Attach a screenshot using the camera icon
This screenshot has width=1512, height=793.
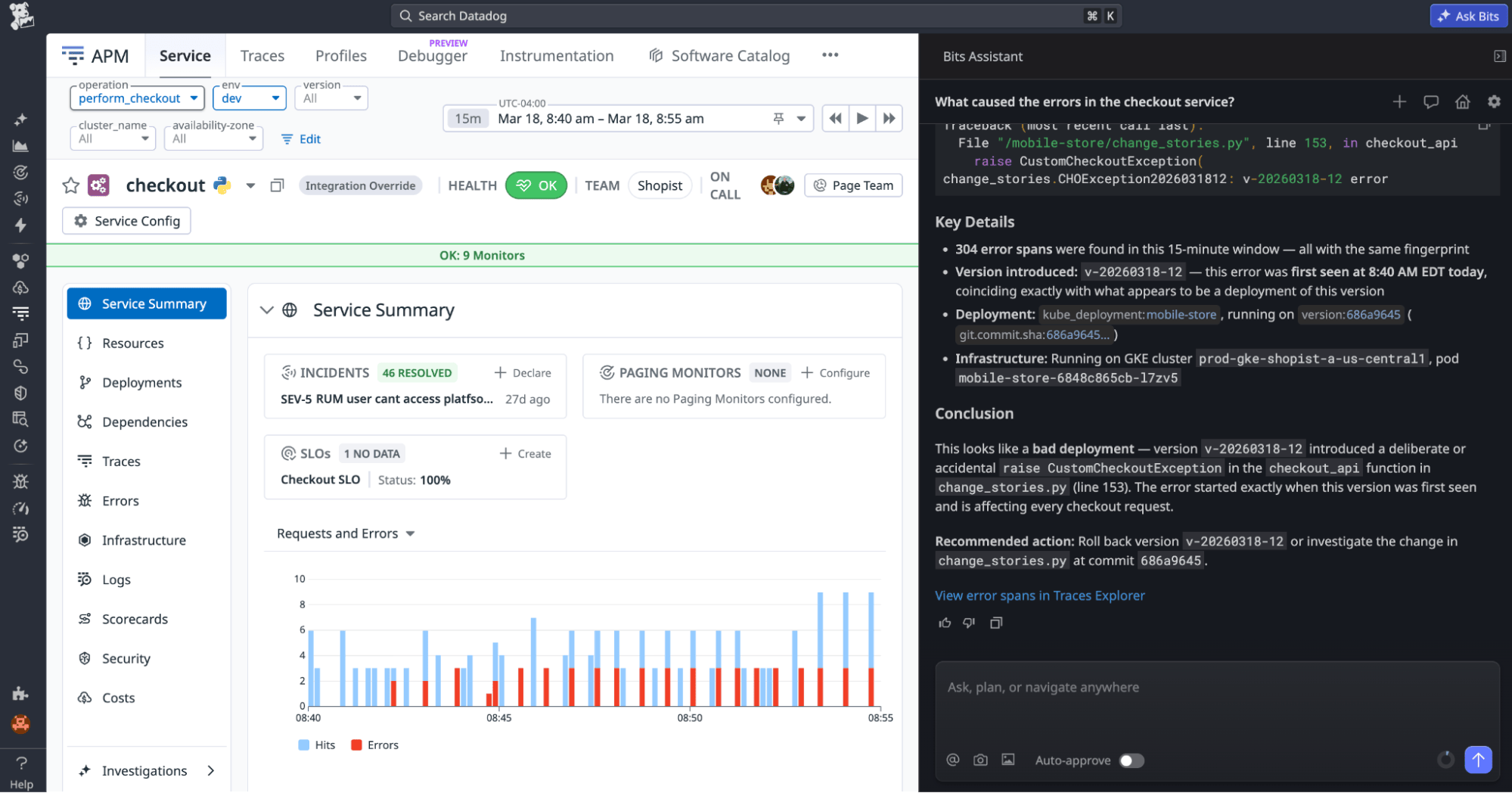coord(980,760)
